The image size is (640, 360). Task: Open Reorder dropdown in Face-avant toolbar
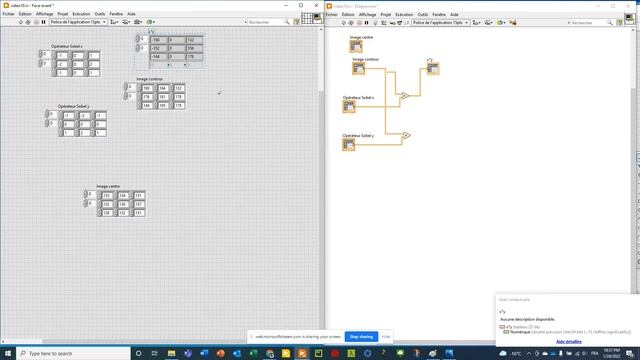(150, 22)
